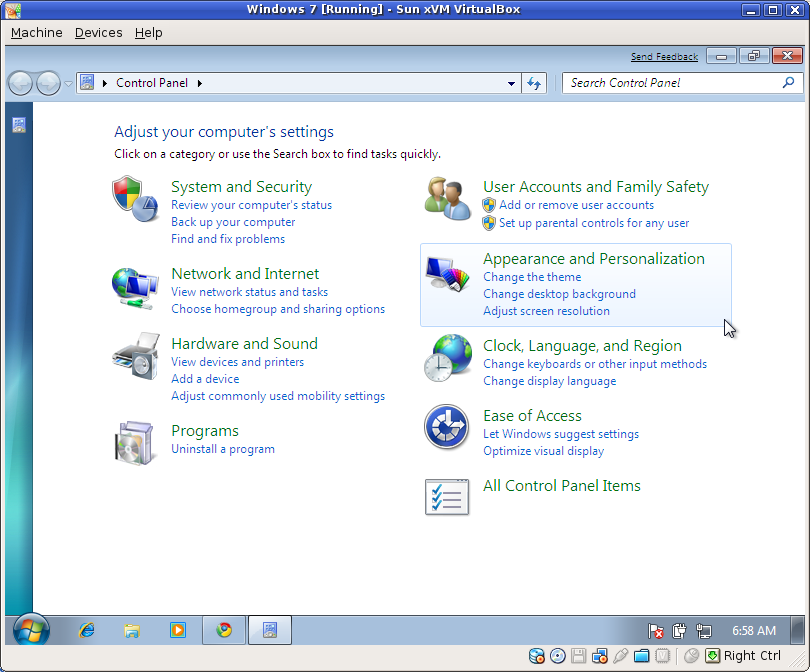Click the Windows Start orb
This screenshot has width=810, height=672.
pyautogui.click(x=31, y=630)
